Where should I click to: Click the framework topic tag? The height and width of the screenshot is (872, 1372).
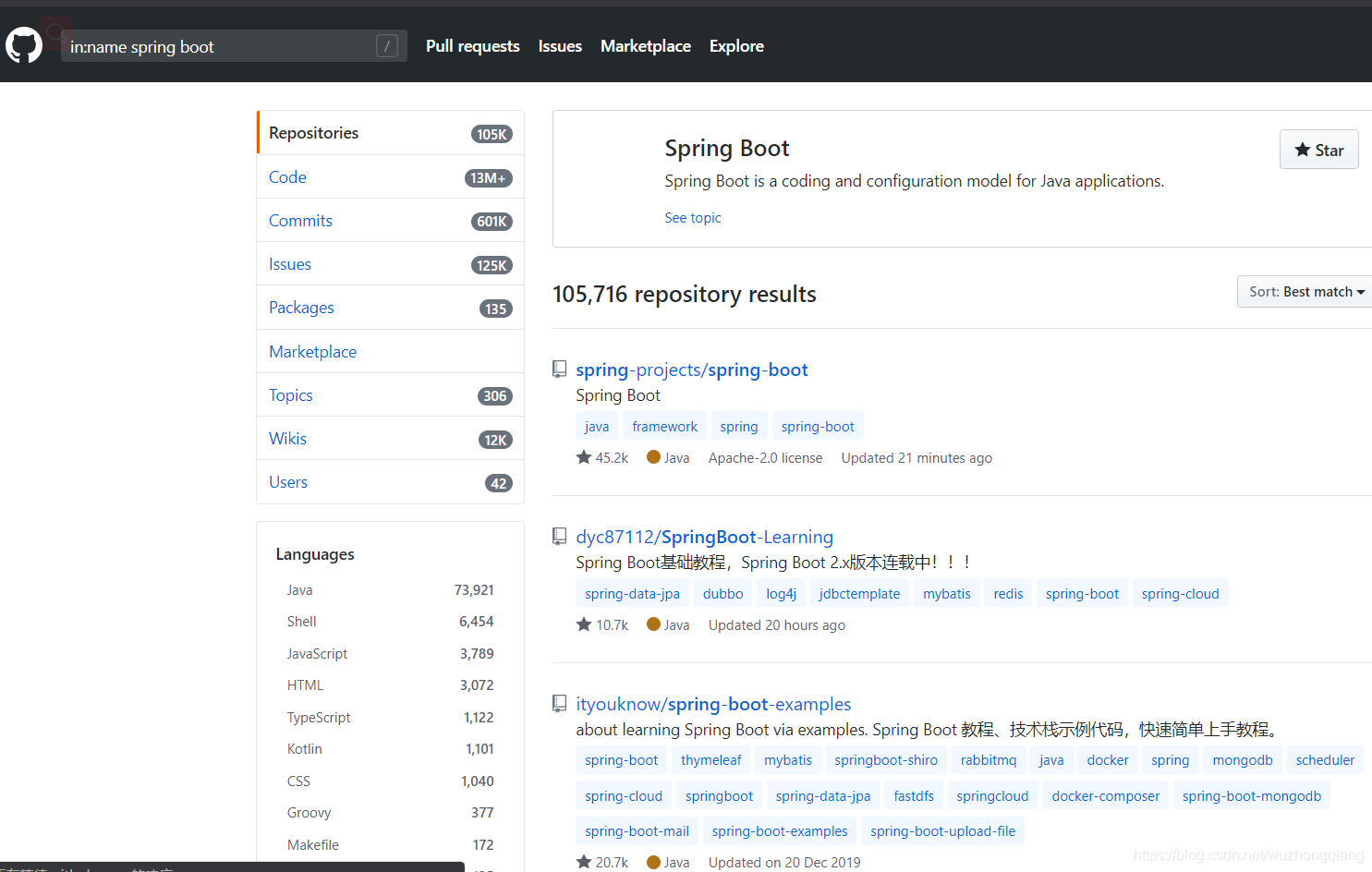[x=665, y=427]
